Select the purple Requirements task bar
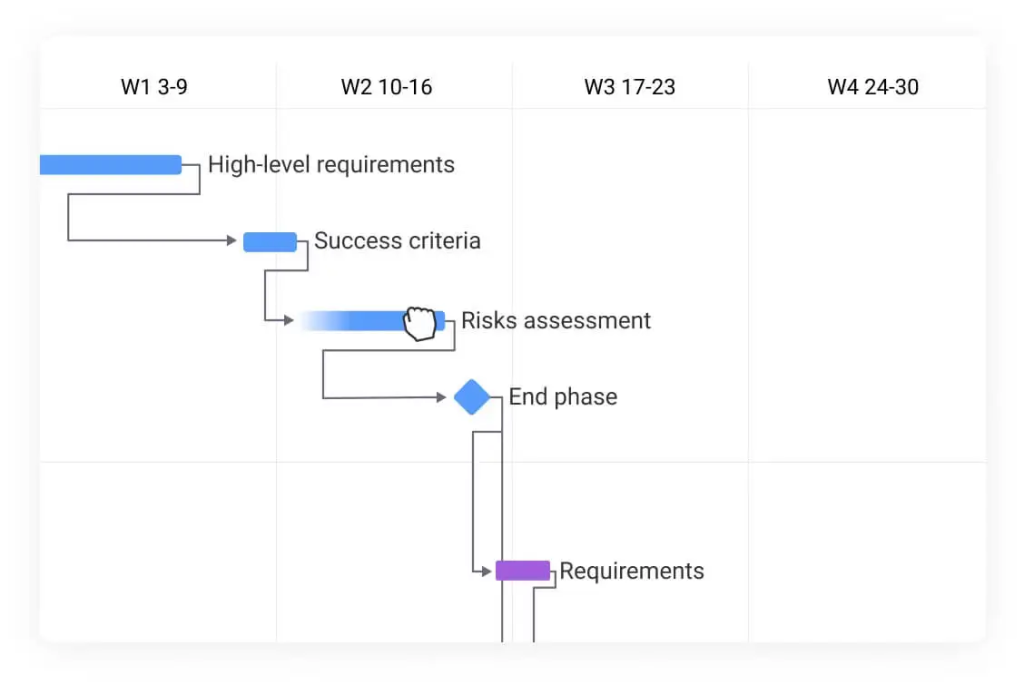This screenshot has width=1024, height=684. pos(523,571)
